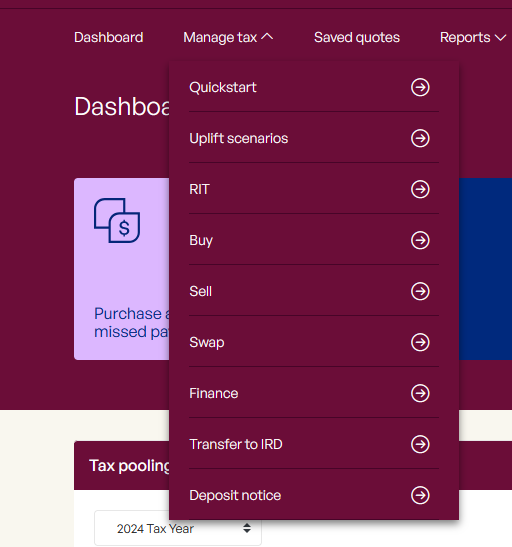512x547 pixels.
Task: Click the circled arrow in the Swap row
Action: (420, 342)
